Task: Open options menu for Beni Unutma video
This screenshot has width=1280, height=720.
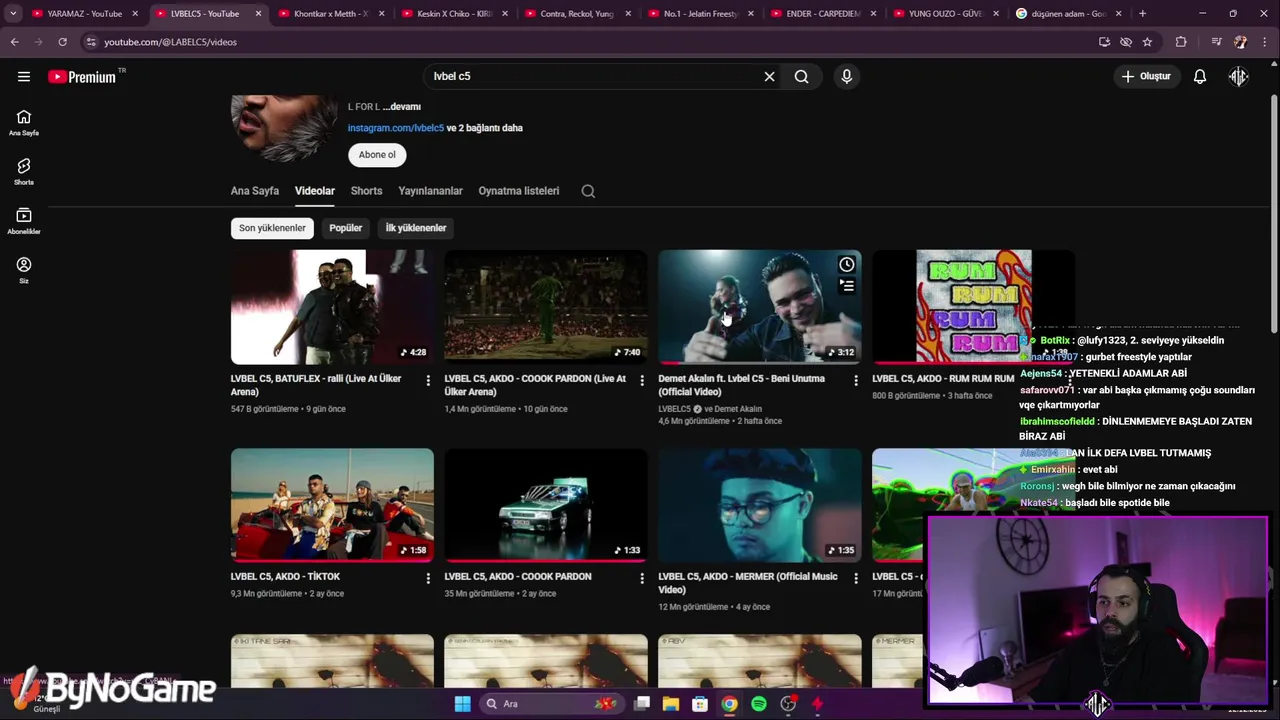Action: (856, 380)
